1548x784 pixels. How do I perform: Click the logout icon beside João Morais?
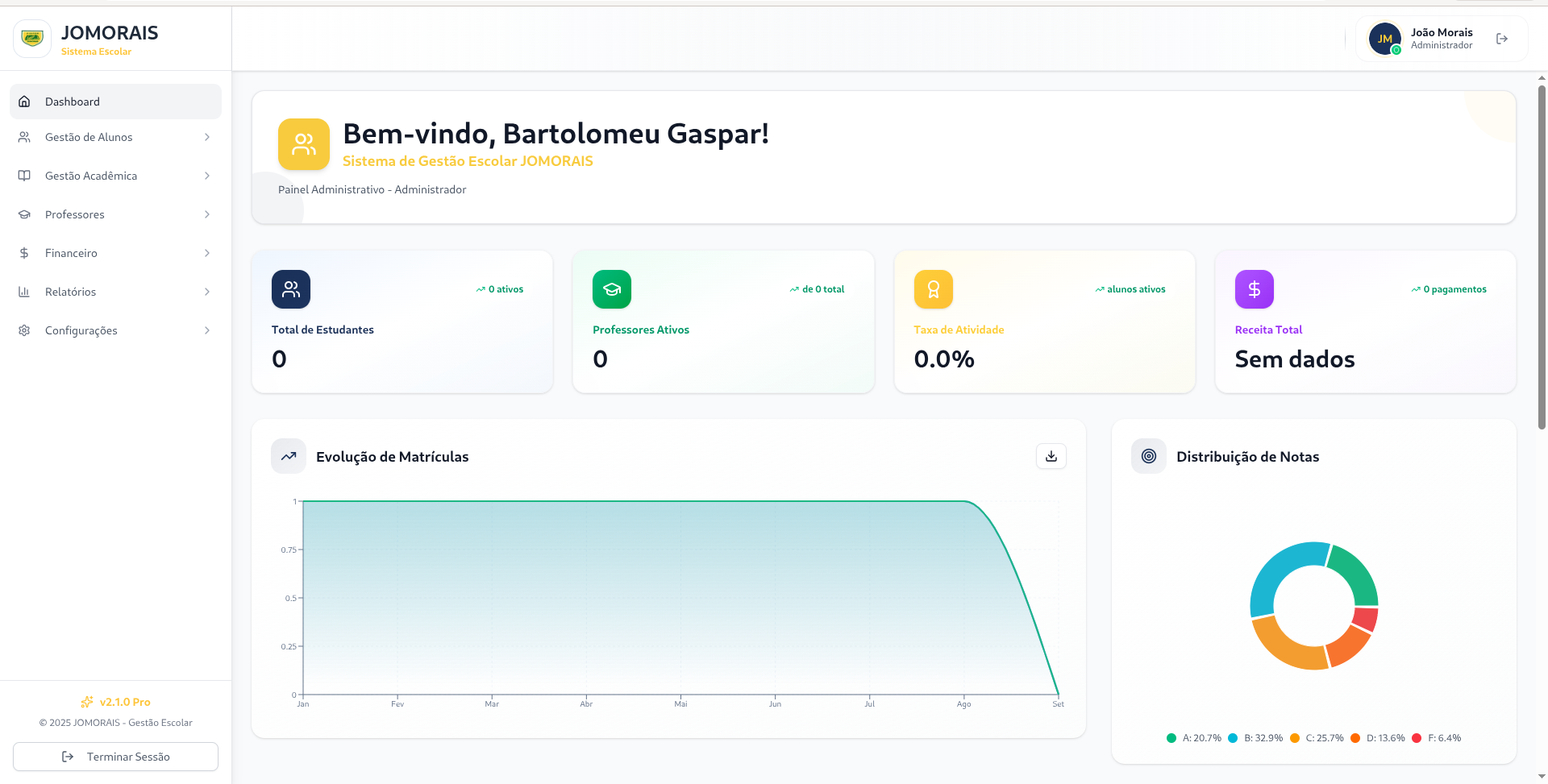(x=1501, y=39)
